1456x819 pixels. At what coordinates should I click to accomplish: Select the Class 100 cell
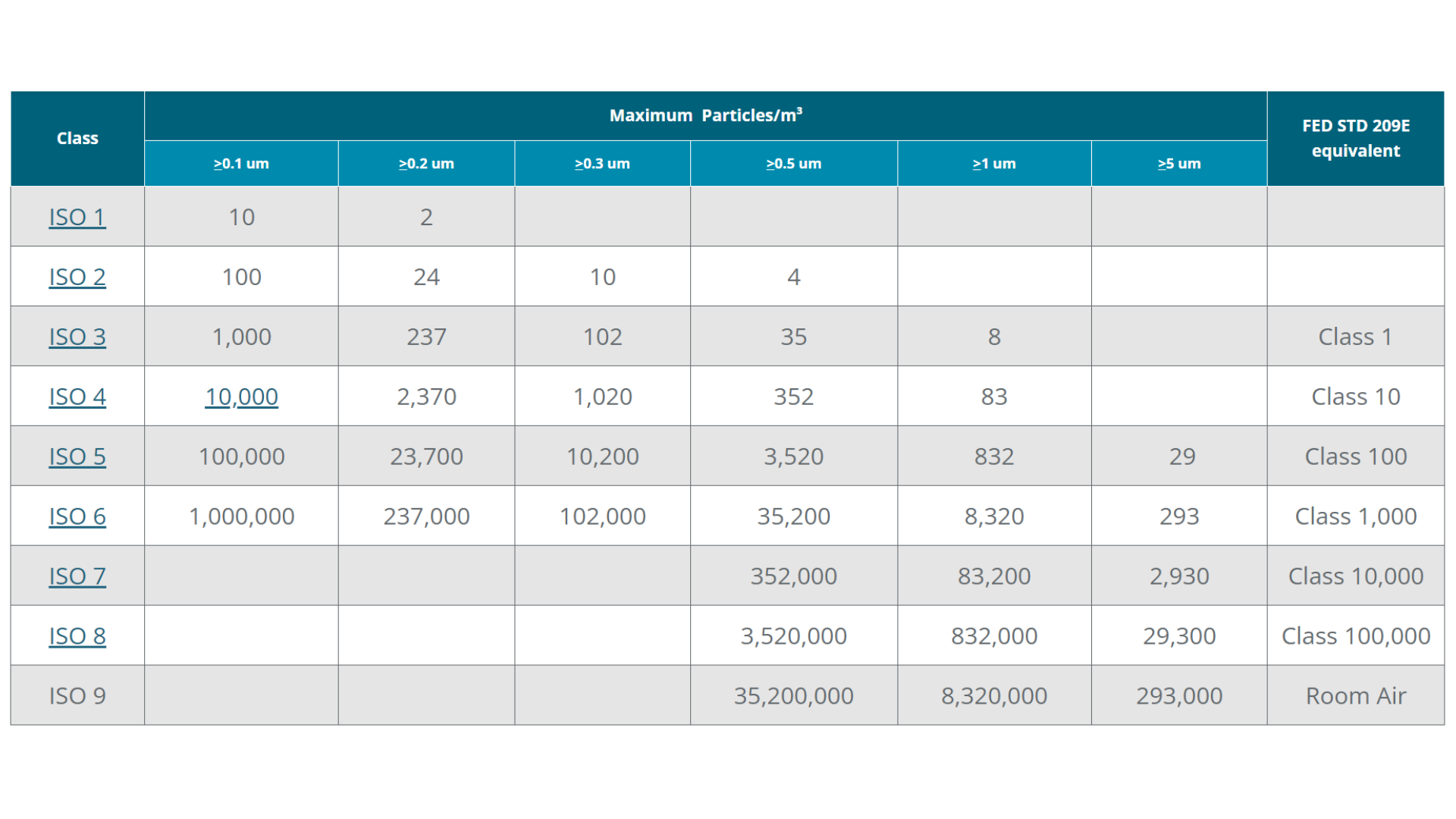[x=1355, y=457]
